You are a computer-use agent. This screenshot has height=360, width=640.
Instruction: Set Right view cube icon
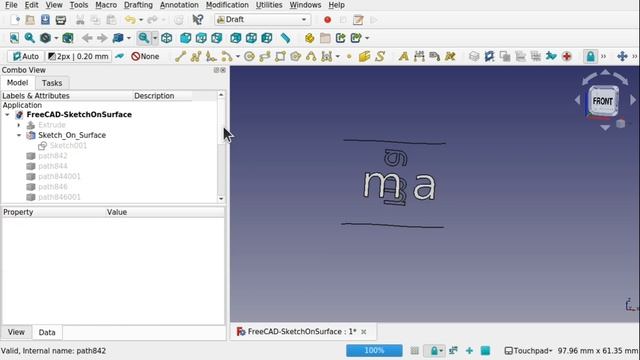coord(217,38)
